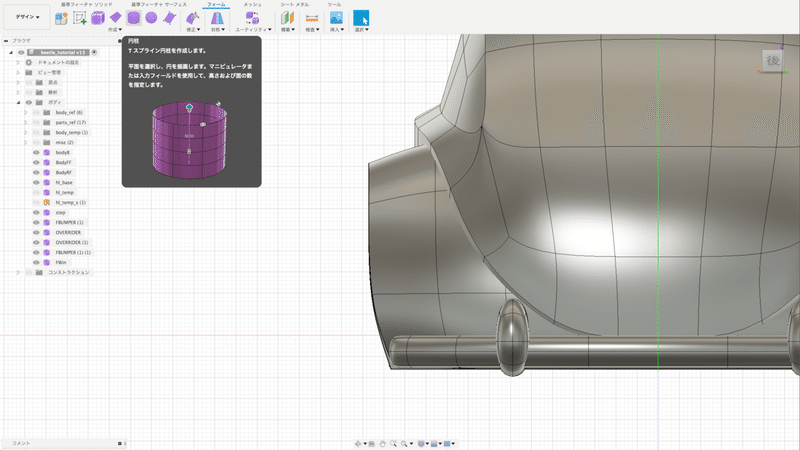Switch to the シート メタル tab
The height and width of the screenshot is (450, 800).
(293, 5)
